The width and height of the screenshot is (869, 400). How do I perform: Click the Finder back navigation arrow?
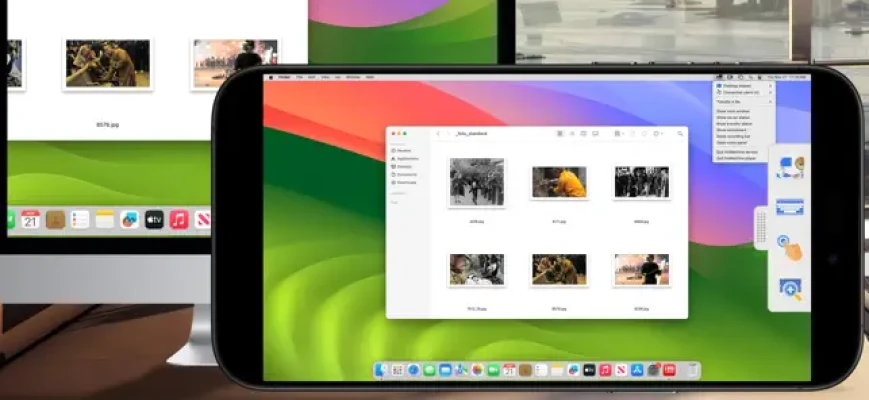437,133
